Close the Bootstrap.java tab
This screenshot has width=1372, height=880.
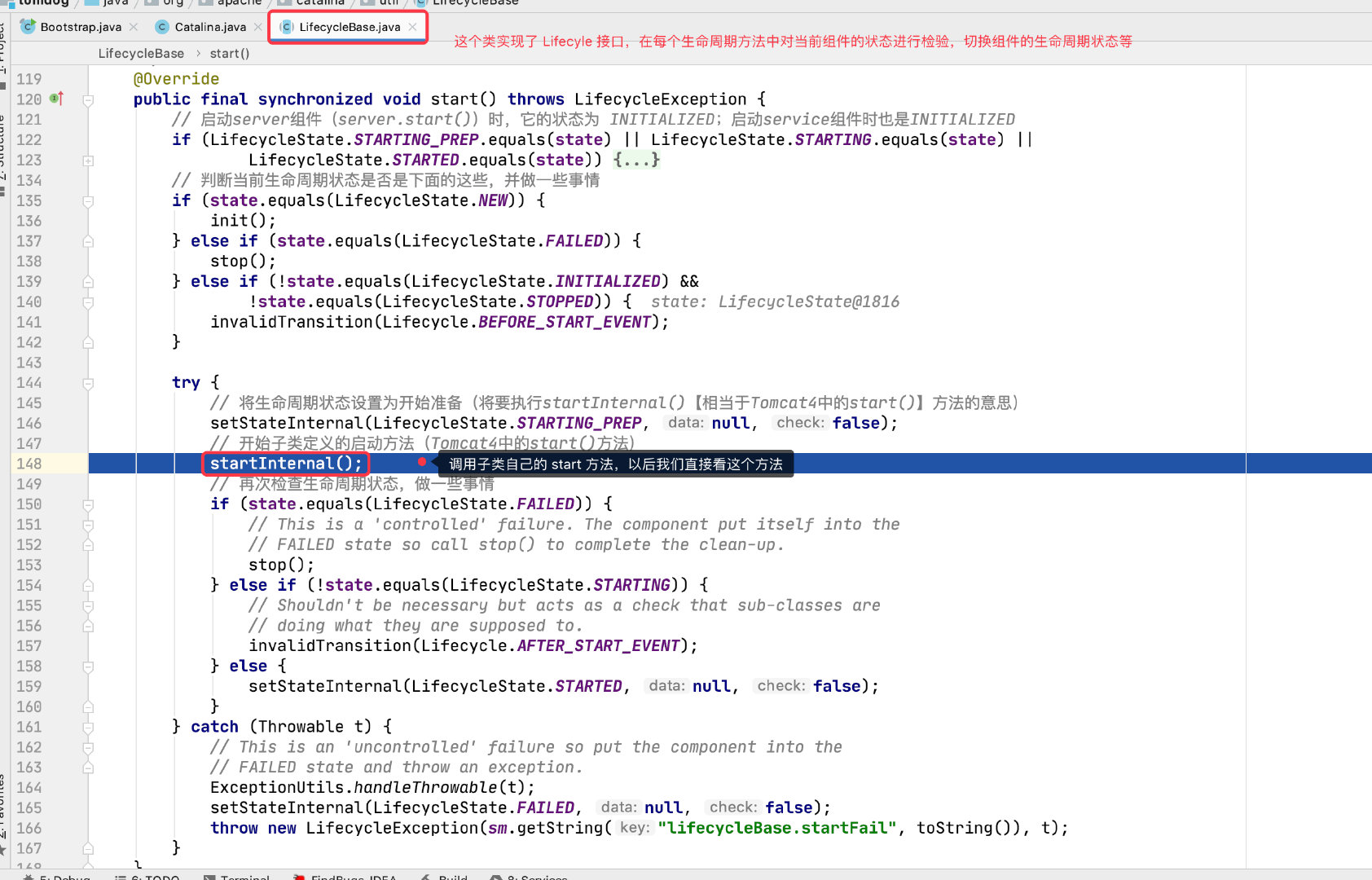[134, 27]
